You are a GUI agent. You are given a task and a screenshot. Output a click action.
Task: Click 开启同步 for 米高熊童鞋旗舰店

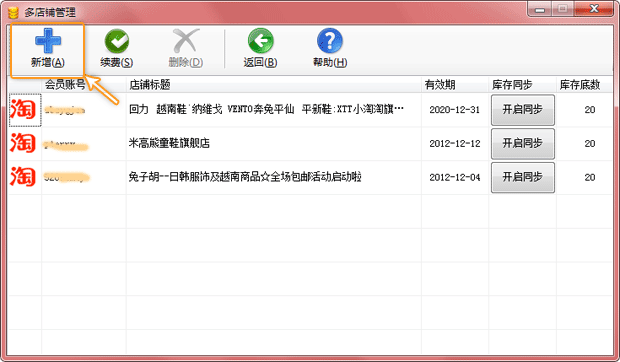click(522, 143)
